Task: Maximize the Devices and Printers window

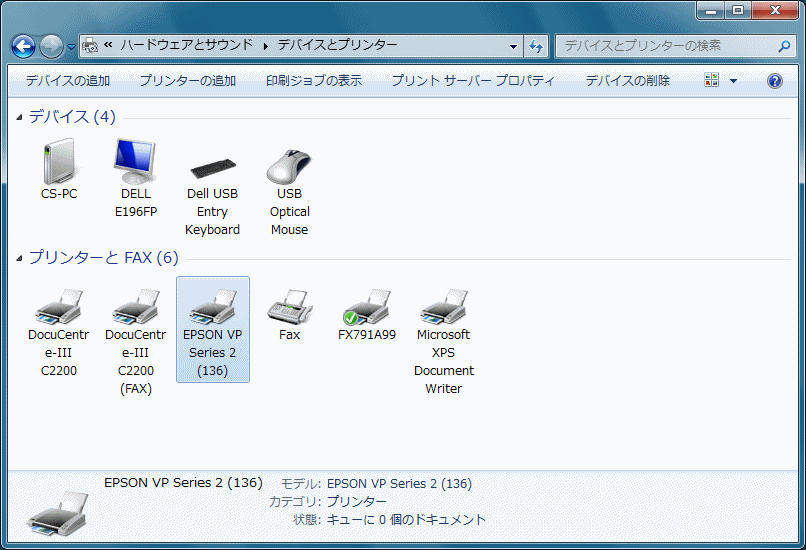Action: [738, 10]
